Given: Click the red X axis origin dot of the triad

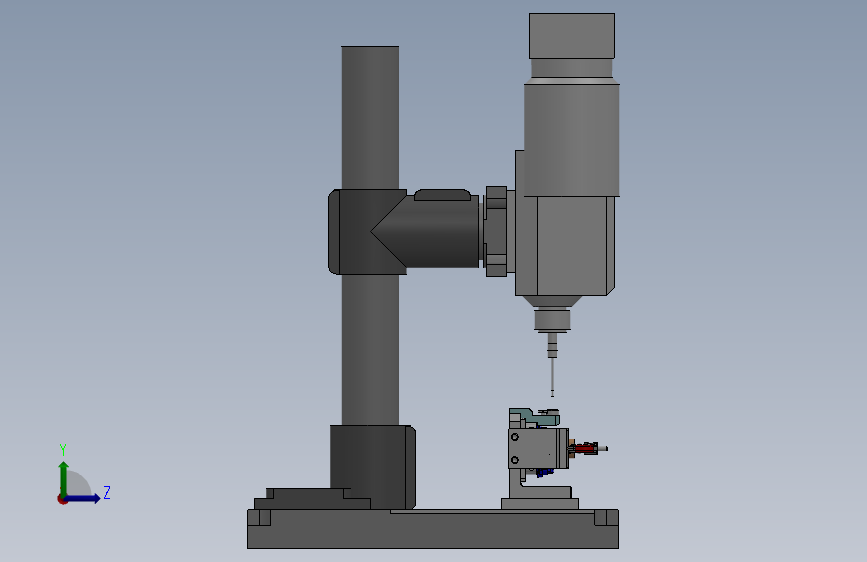Looking at the screenshot, I should click(x=62, y=499).
